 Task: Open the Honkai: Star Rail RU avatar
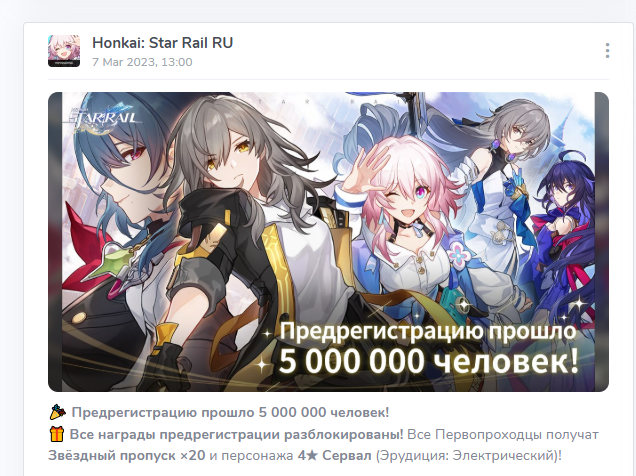64,51
